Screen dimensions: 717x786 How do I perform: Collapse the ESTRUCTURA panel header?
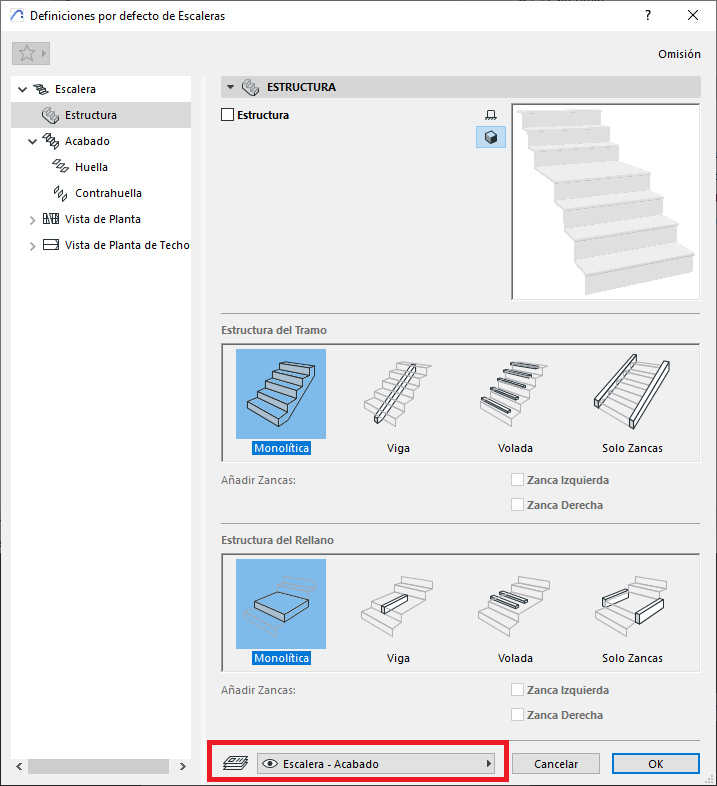click(x=232, y=88)
